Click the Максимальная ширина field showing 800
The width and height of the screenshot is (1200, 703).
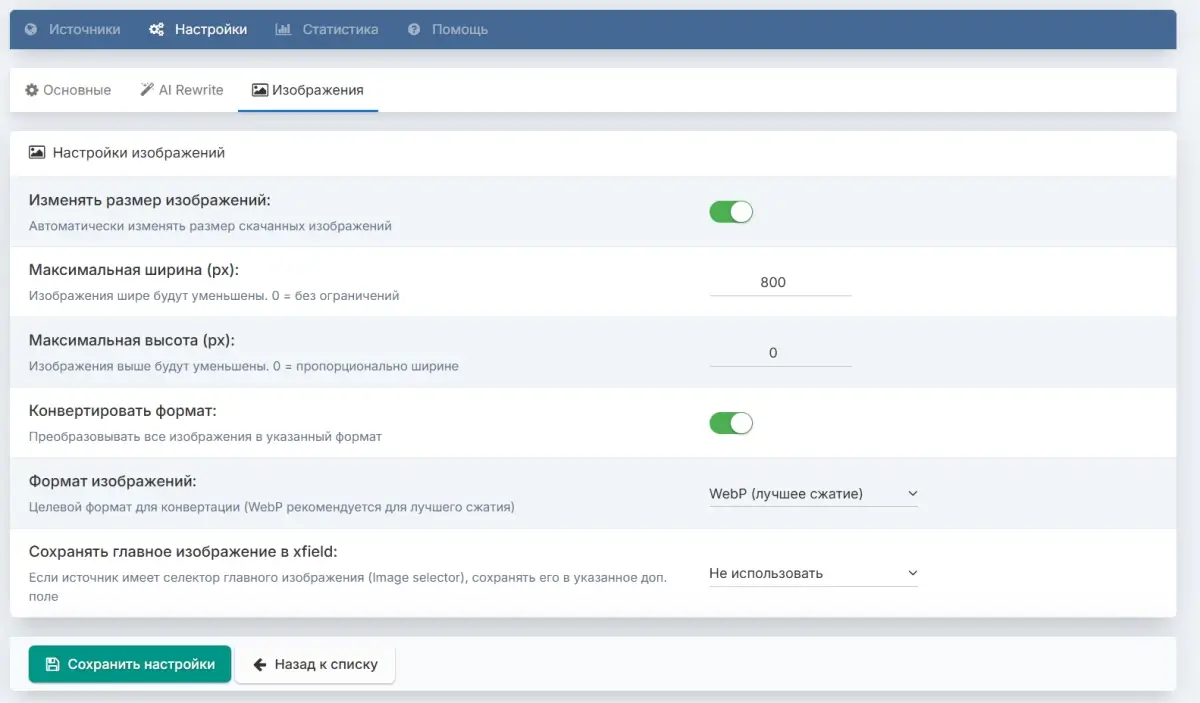pyautogui.click(x=780, y=282)
